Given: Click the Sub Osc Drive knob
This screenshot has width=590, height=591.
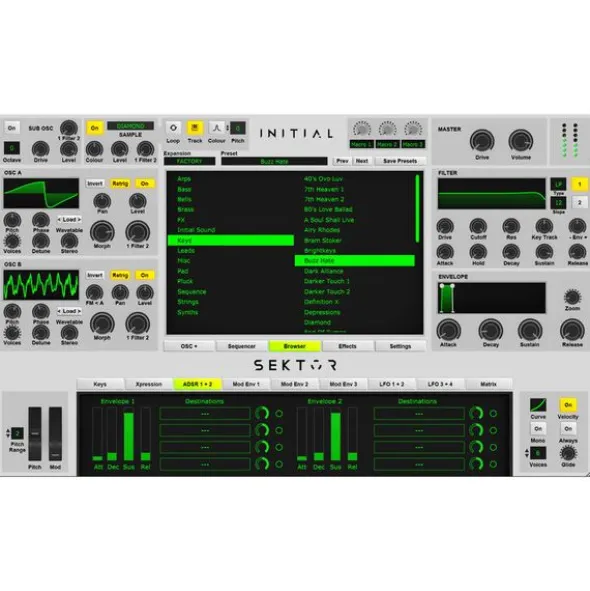Looking at the screenshot, I should 41,149.
